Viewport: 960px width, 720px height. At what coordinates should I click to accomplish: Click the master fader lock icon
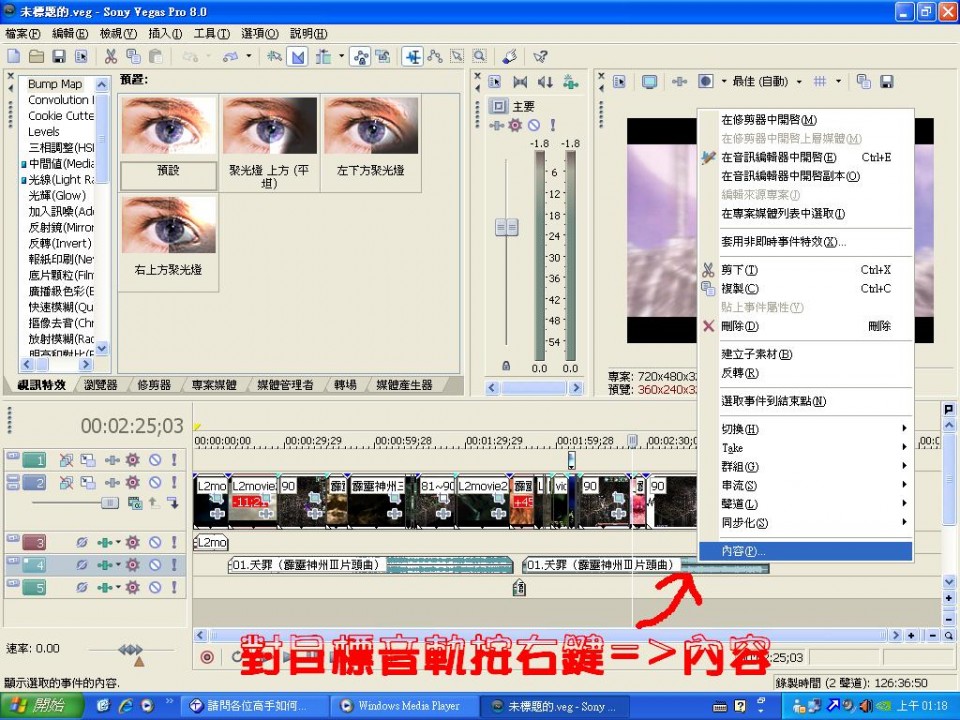coord(506,366)
